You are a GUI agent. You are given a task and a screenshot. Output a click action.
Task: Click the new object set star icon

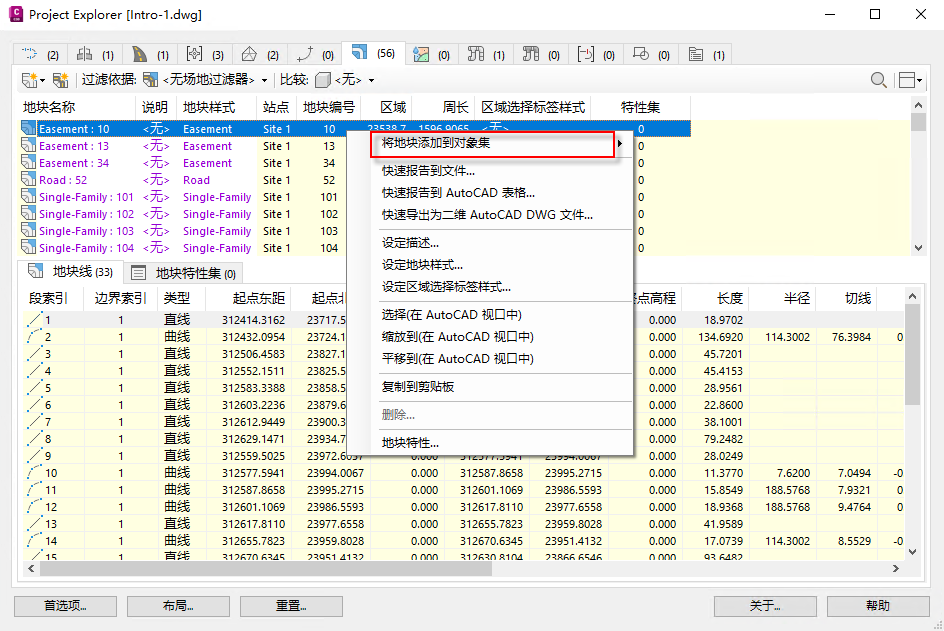(30, 79)
